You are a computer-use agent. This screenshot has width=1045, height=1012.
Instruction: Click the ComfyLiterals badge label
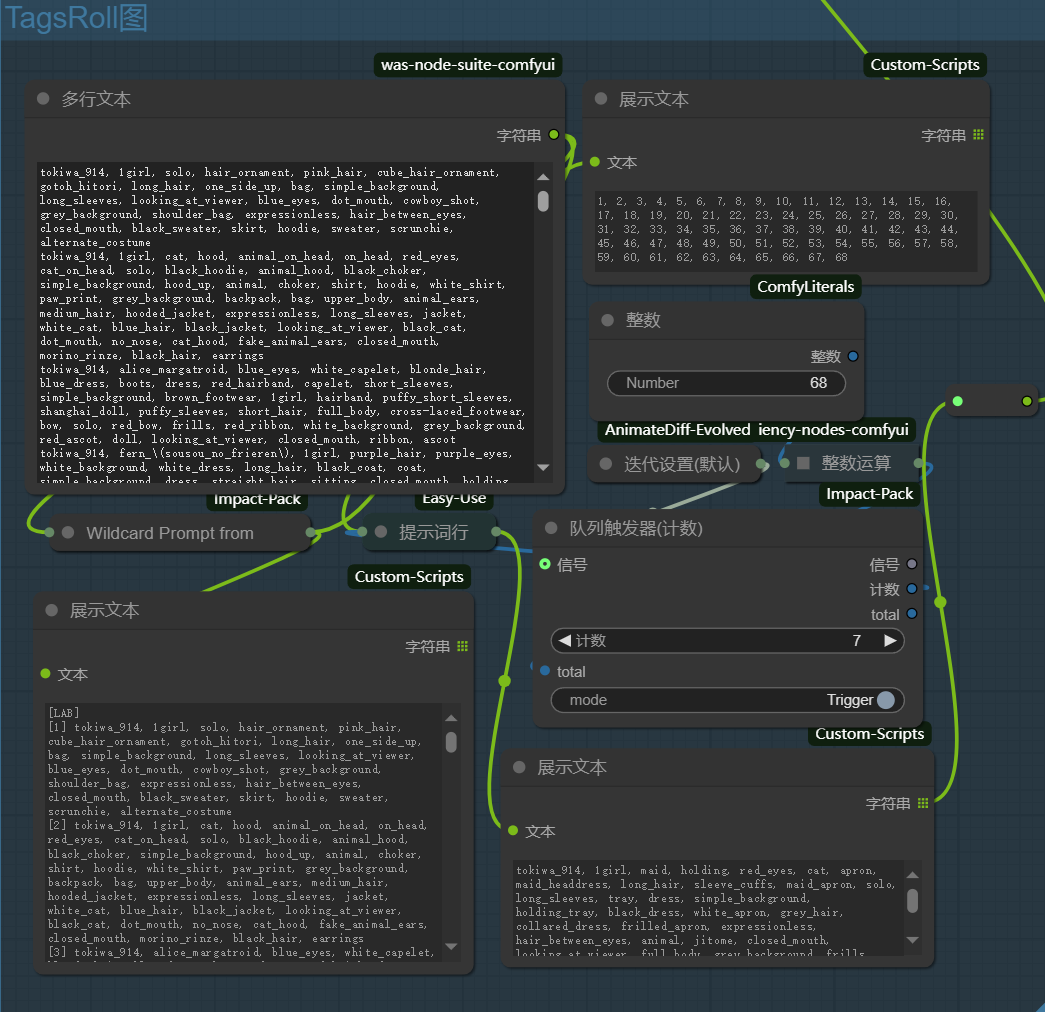click(x=805, y=287)
